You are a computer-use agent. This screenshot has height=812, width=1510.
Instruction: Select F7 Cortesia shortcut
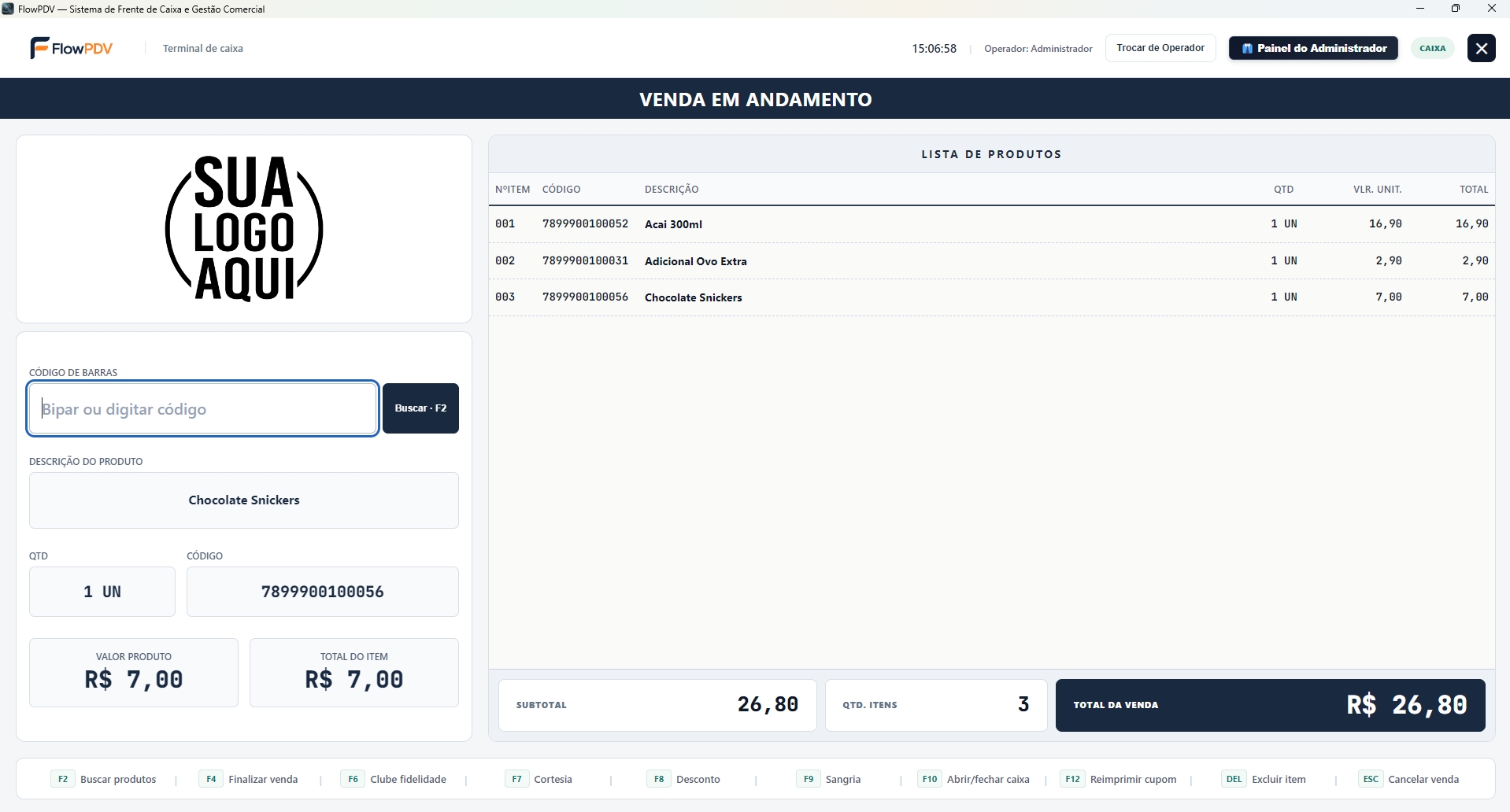[538, 779]
